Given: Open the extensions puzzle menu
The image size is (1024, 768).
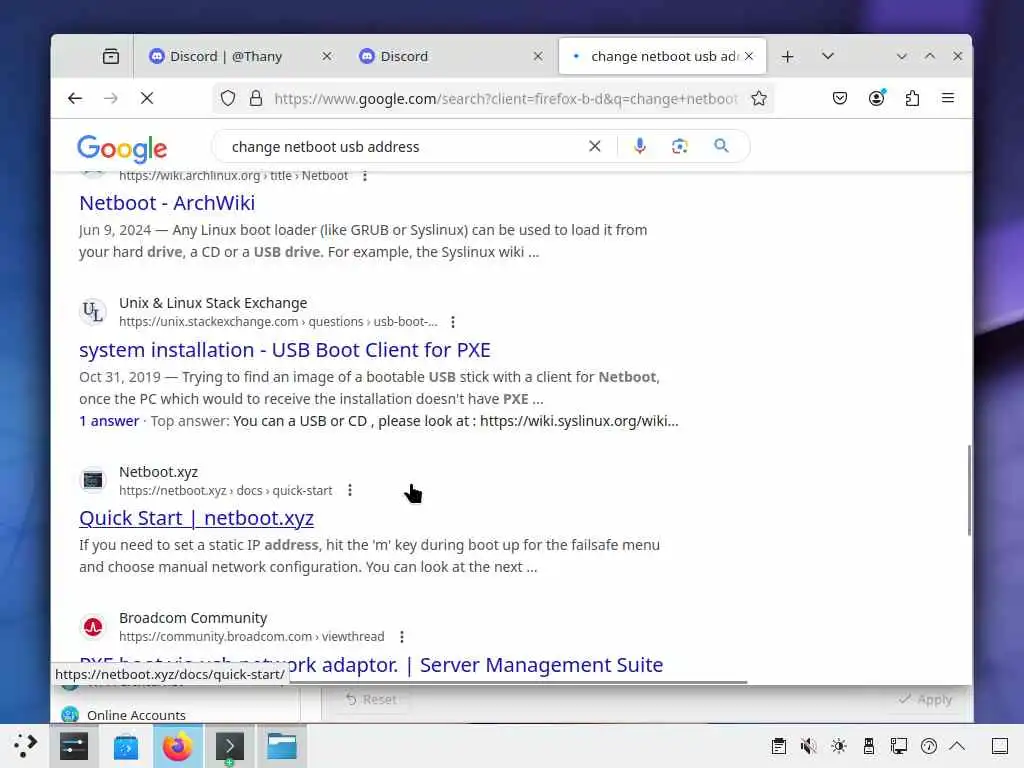Looking at the screenshot, I should tap(912, 98).
